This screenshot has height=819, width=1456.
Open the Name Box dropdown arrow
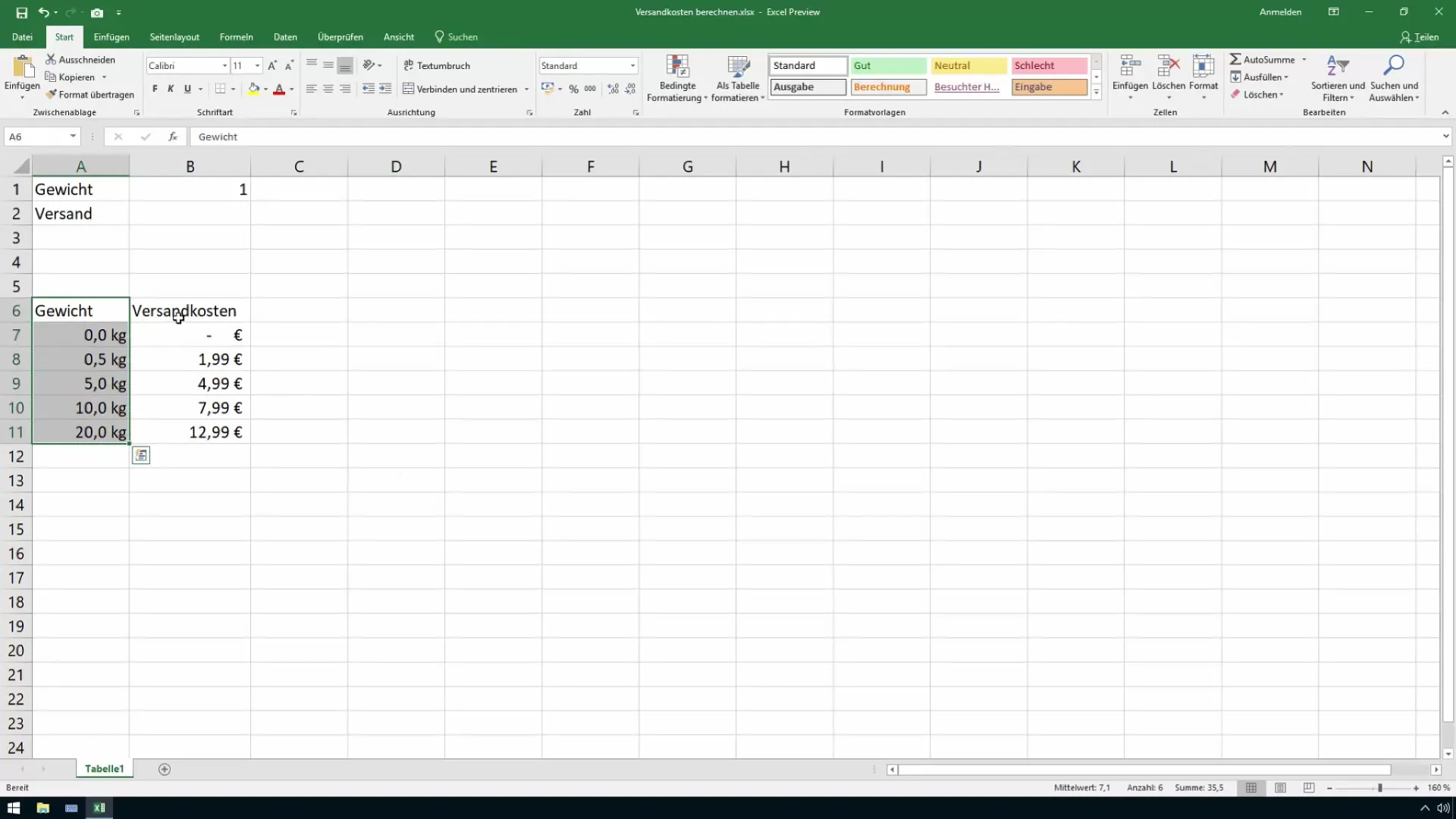(x=73, y=136)
